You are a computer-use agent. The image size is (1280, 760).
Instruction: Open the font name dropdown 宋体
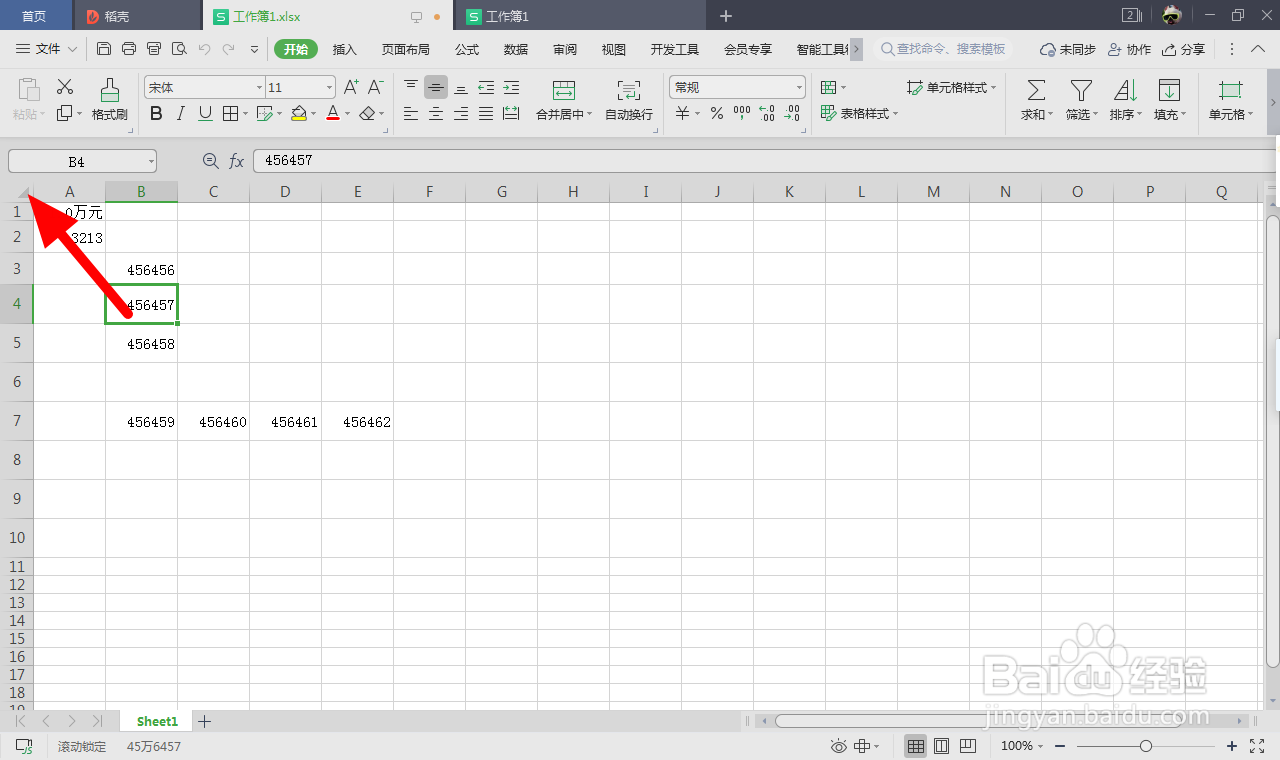point(259,88)
